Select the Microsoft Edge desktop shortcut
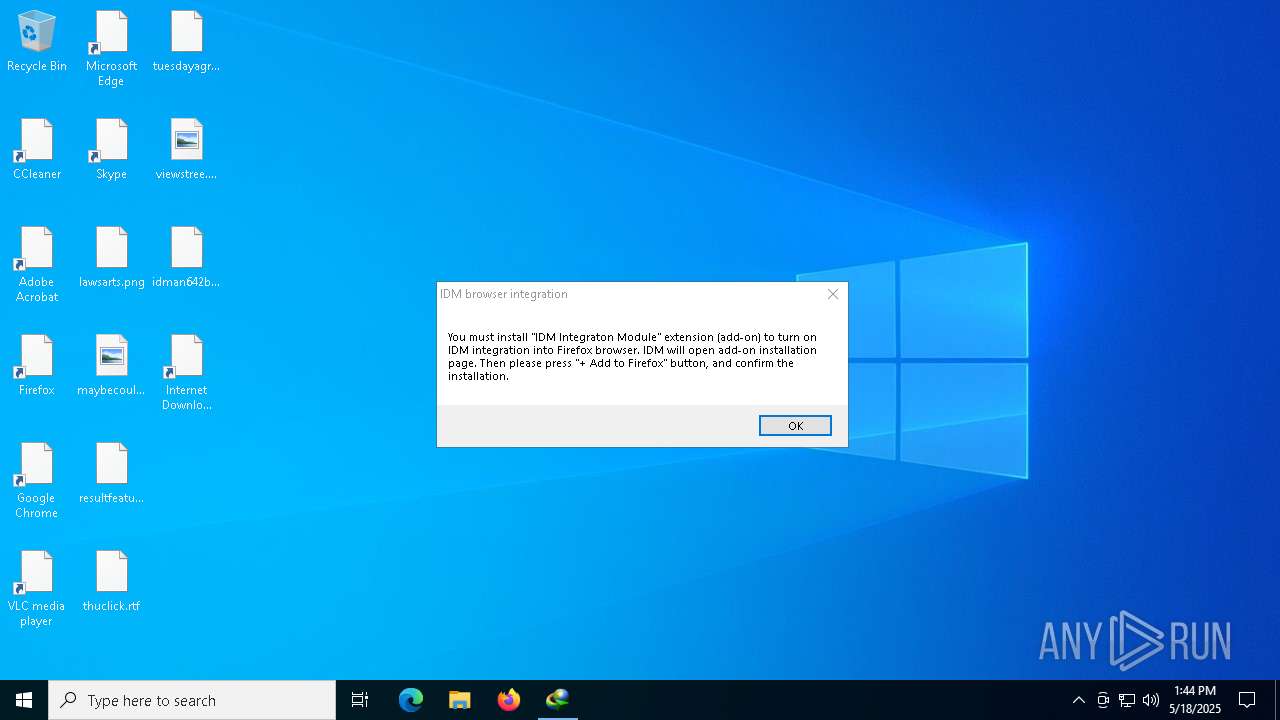Image resolution: width=1280 pixels, height=720 pixels. [x=111, y=49]
